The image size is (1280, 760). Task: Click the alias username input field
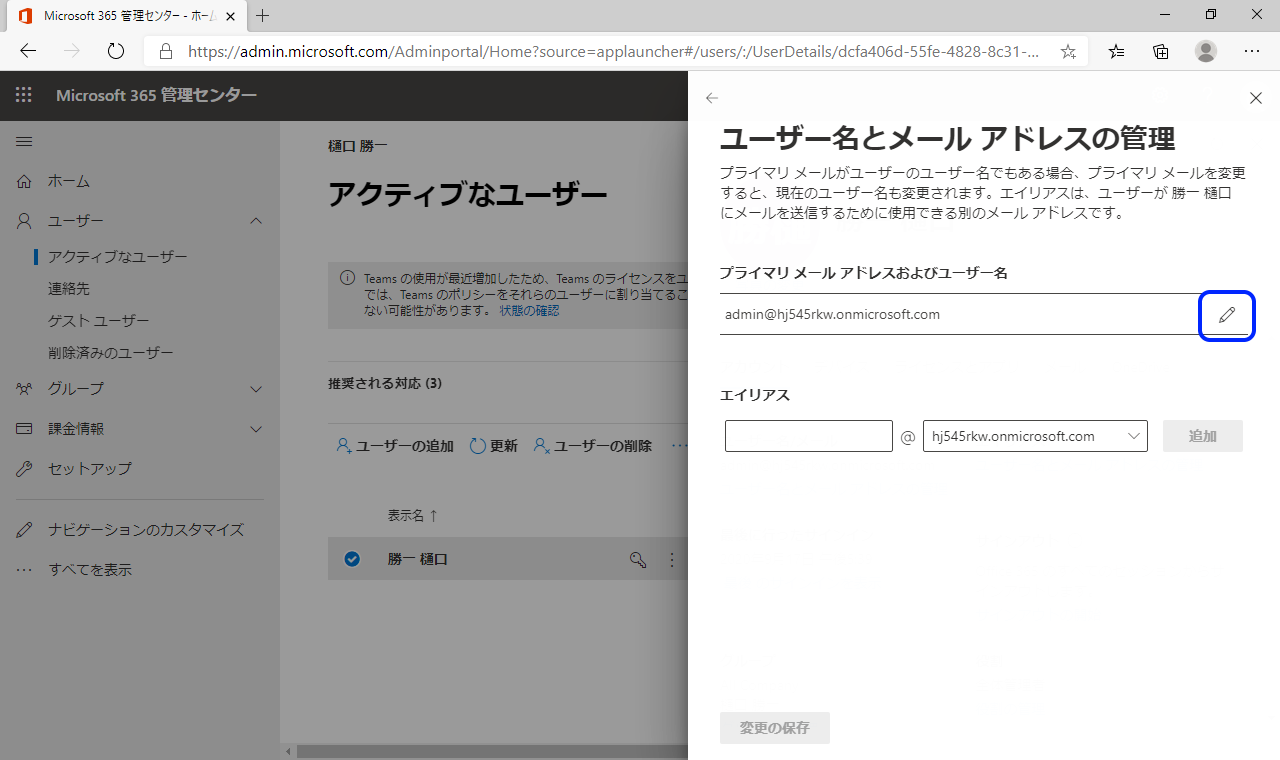click(809, 436)
